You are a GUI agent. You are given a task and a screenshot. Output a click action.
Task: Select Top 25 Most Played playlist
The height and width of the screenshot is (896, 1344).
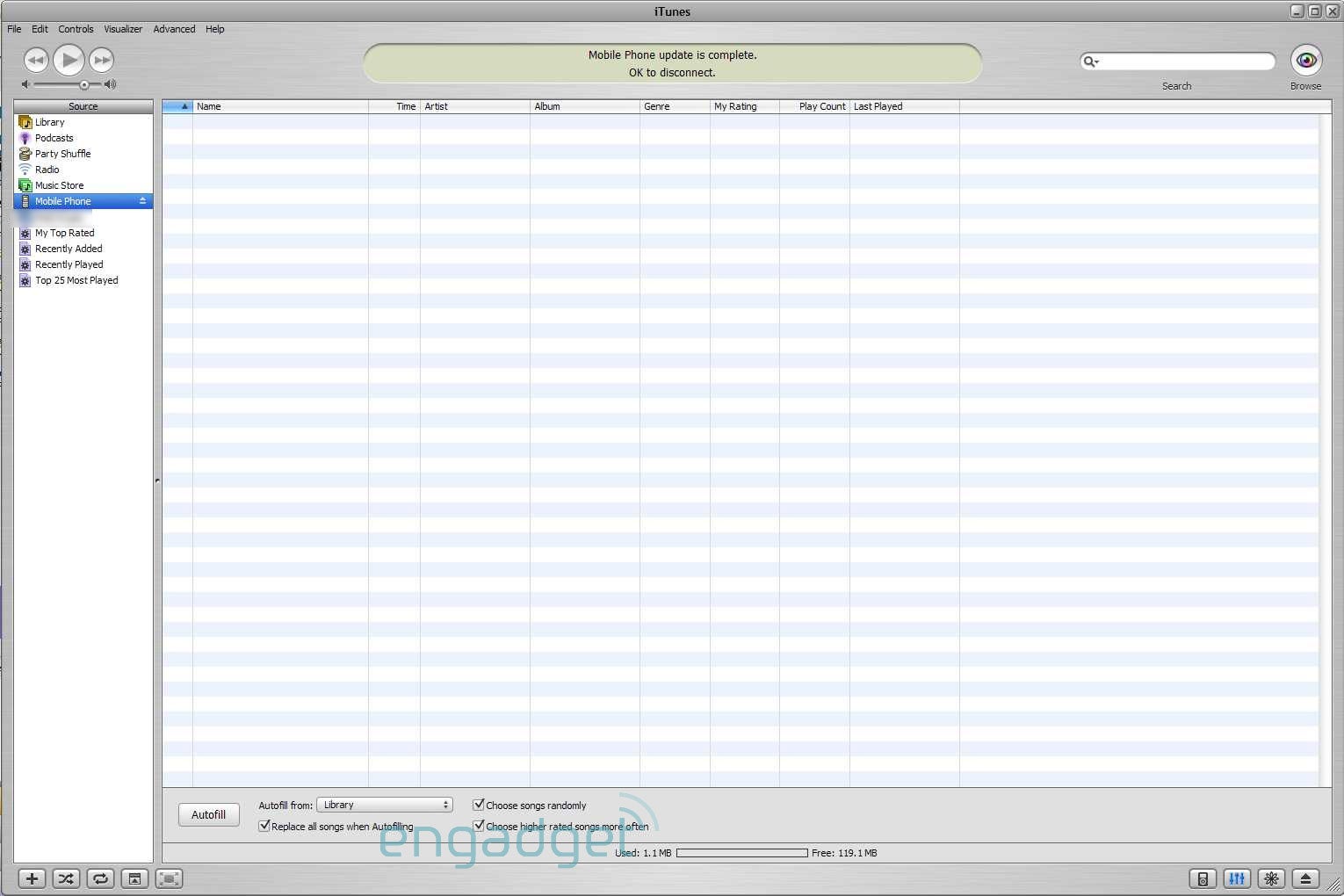click(x=83, y=280)
